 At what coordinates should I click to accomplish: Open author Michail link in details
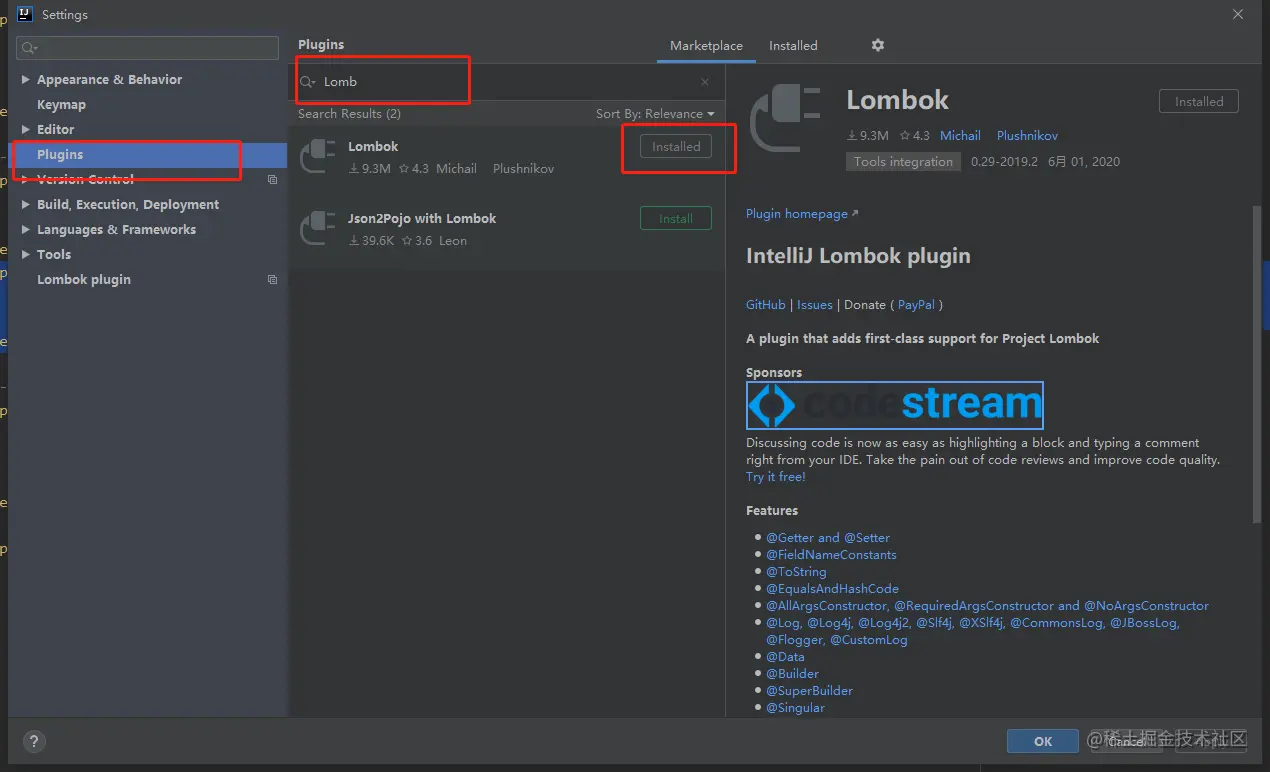[960, 136]
